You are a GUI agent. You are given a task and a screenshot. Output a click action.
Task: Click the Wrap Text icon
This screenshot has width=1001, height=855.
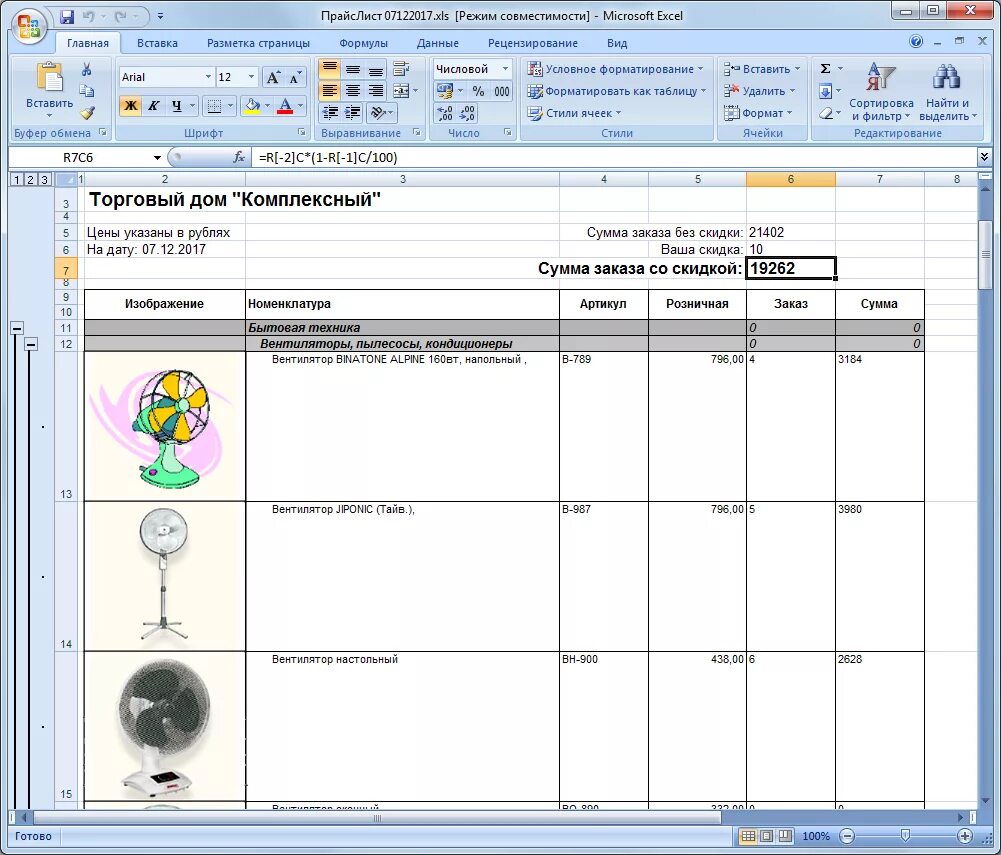(x=401, y=68)
